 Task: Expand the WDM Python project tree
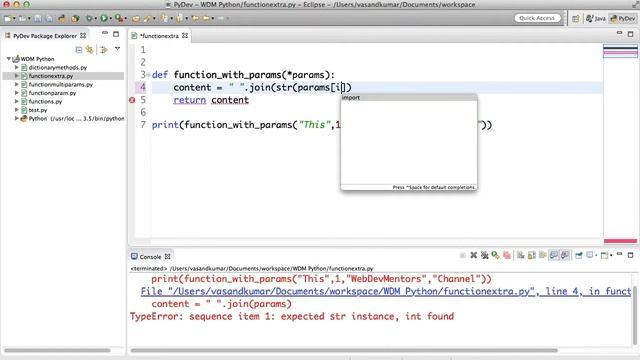pos(8,59)
